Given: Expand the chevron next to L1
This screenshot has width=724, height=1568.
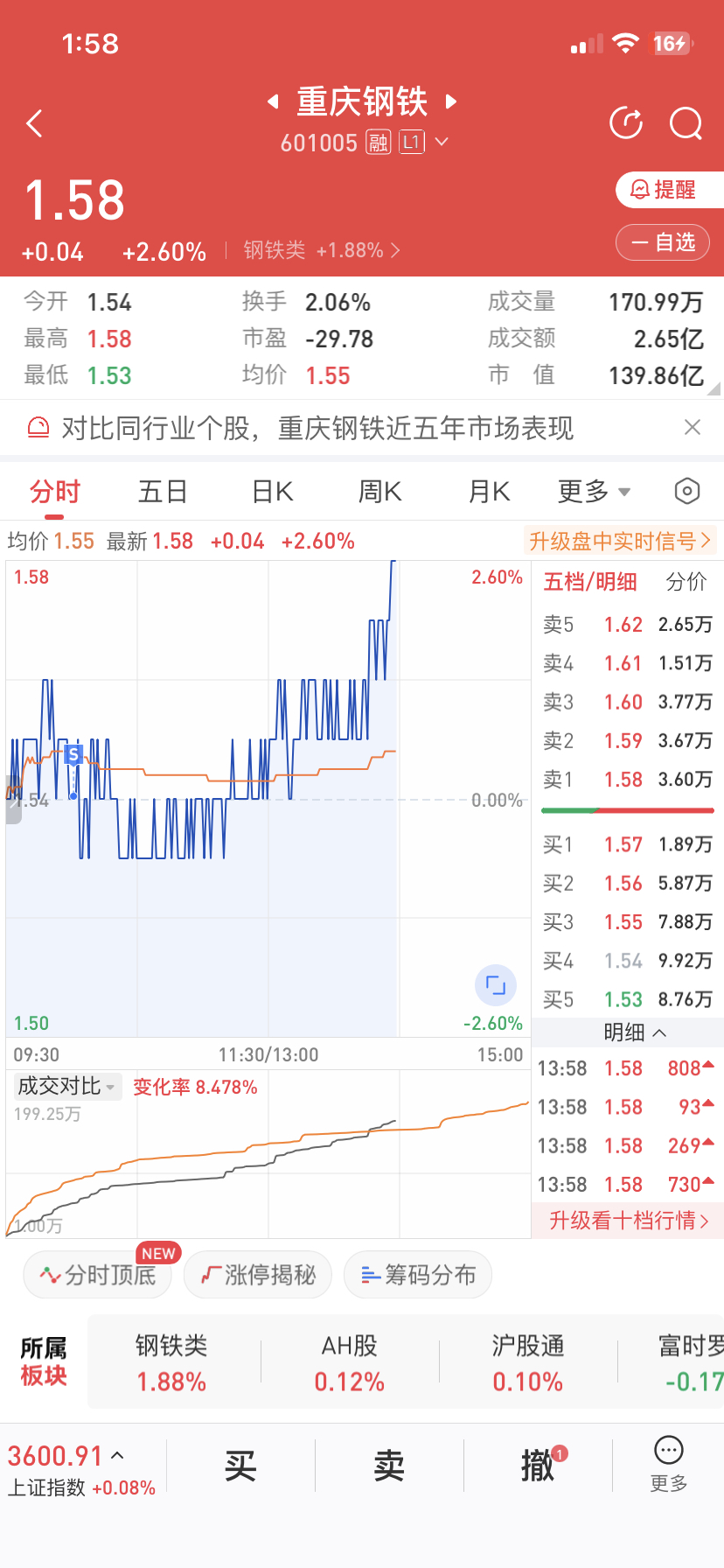Looking at the screenshot, I should (442, 142).
